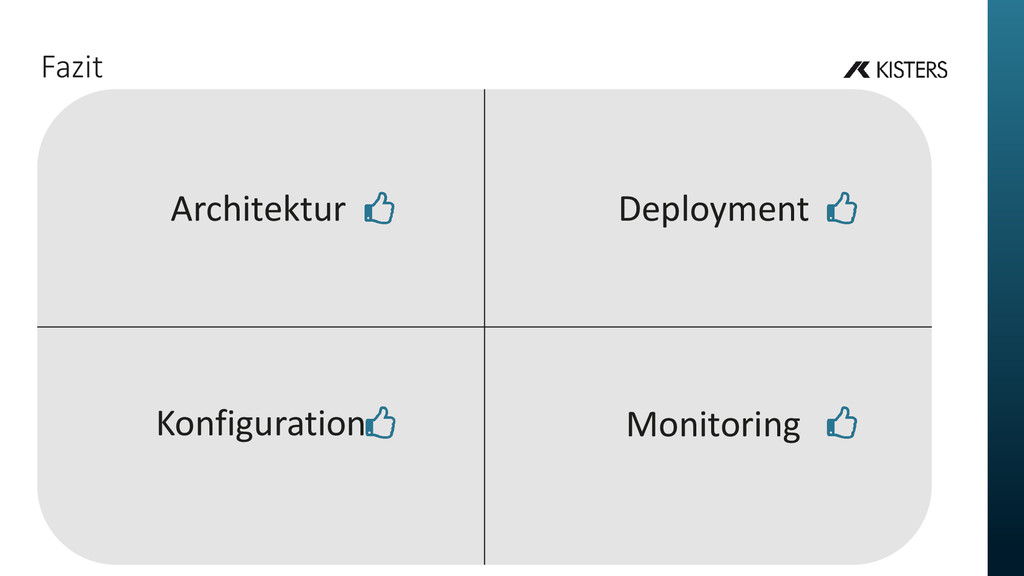Click where the two divider lines intersect
Viewport: 1024px width, 576px height.
click(x=485, y=327)
